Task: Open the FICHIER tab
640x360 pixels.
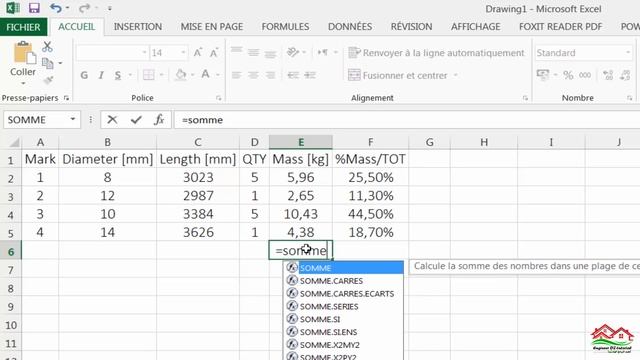Action: 23,27
